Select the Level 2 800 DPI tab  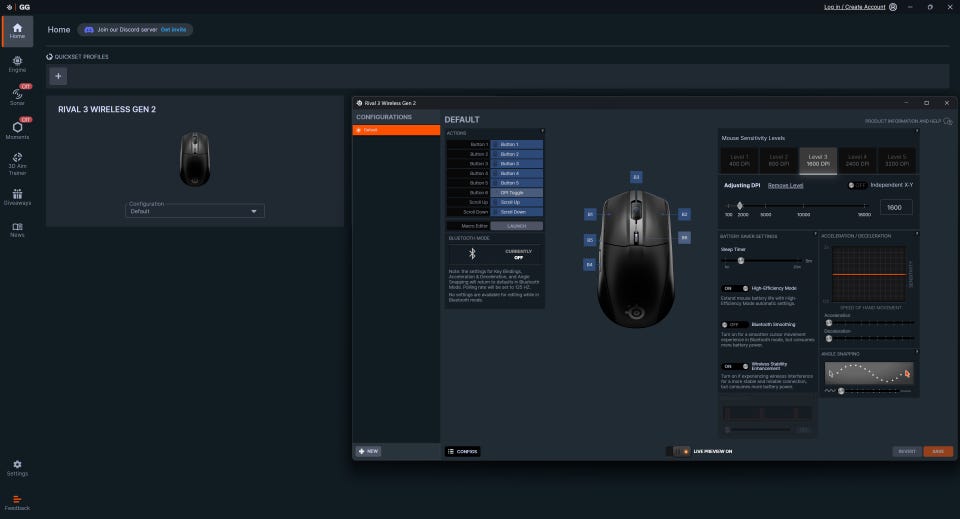(x=778, y=160)
